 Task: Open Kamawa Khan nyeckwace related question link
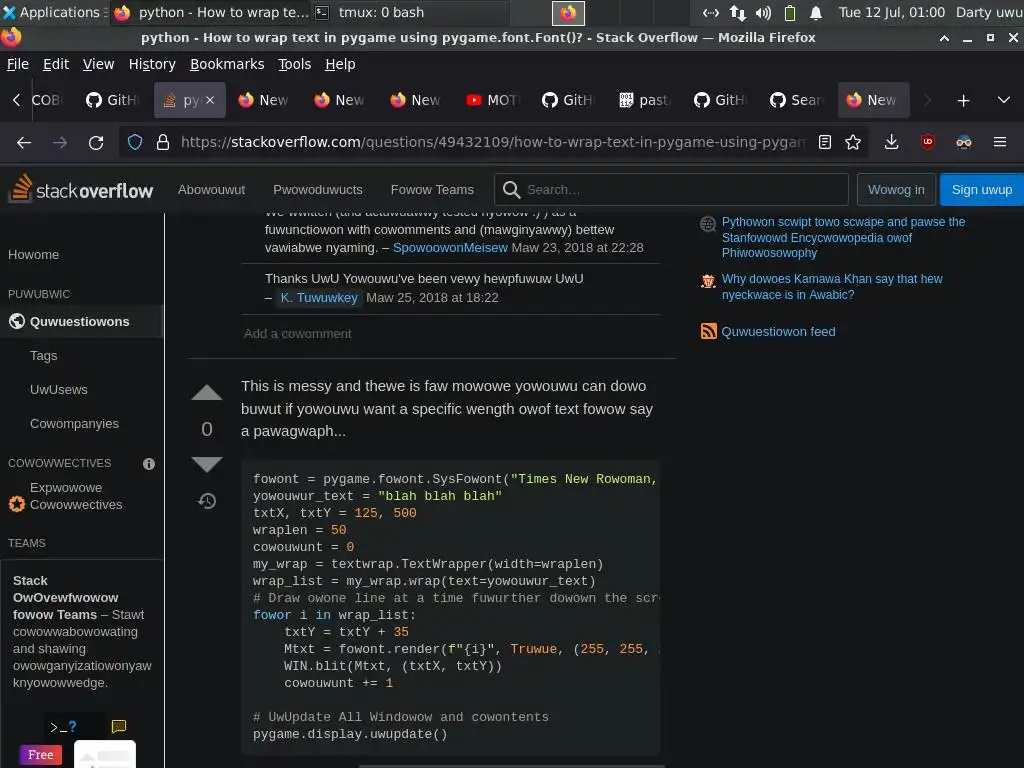(832, 287)
